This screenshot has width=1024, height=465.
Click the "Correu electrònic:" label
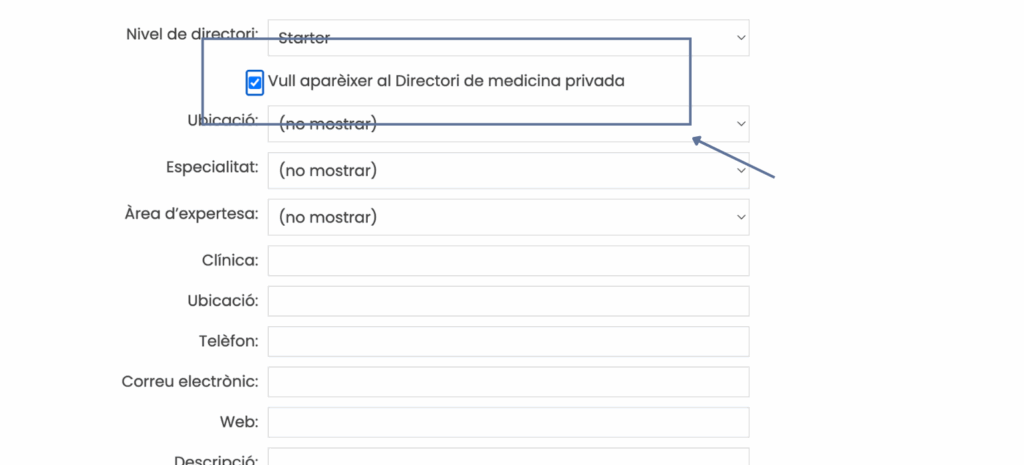(x=190, y=381)
